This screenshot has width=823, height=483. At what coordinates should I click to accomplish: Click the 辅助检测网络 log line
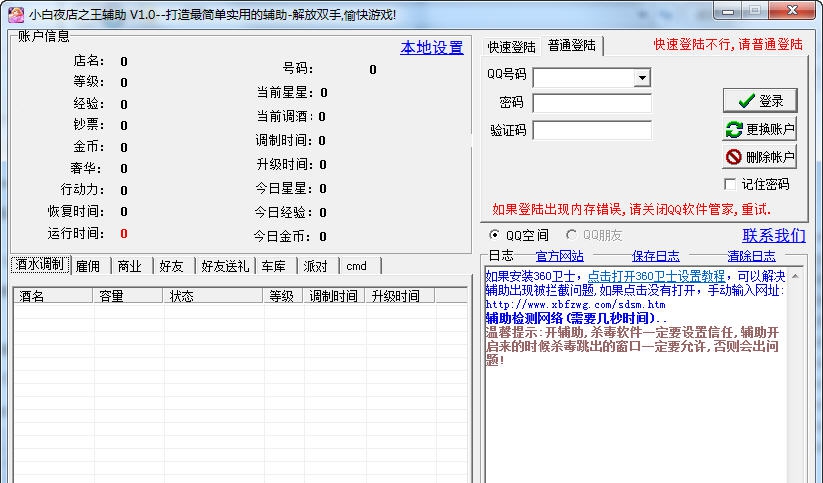coord(576,318)
